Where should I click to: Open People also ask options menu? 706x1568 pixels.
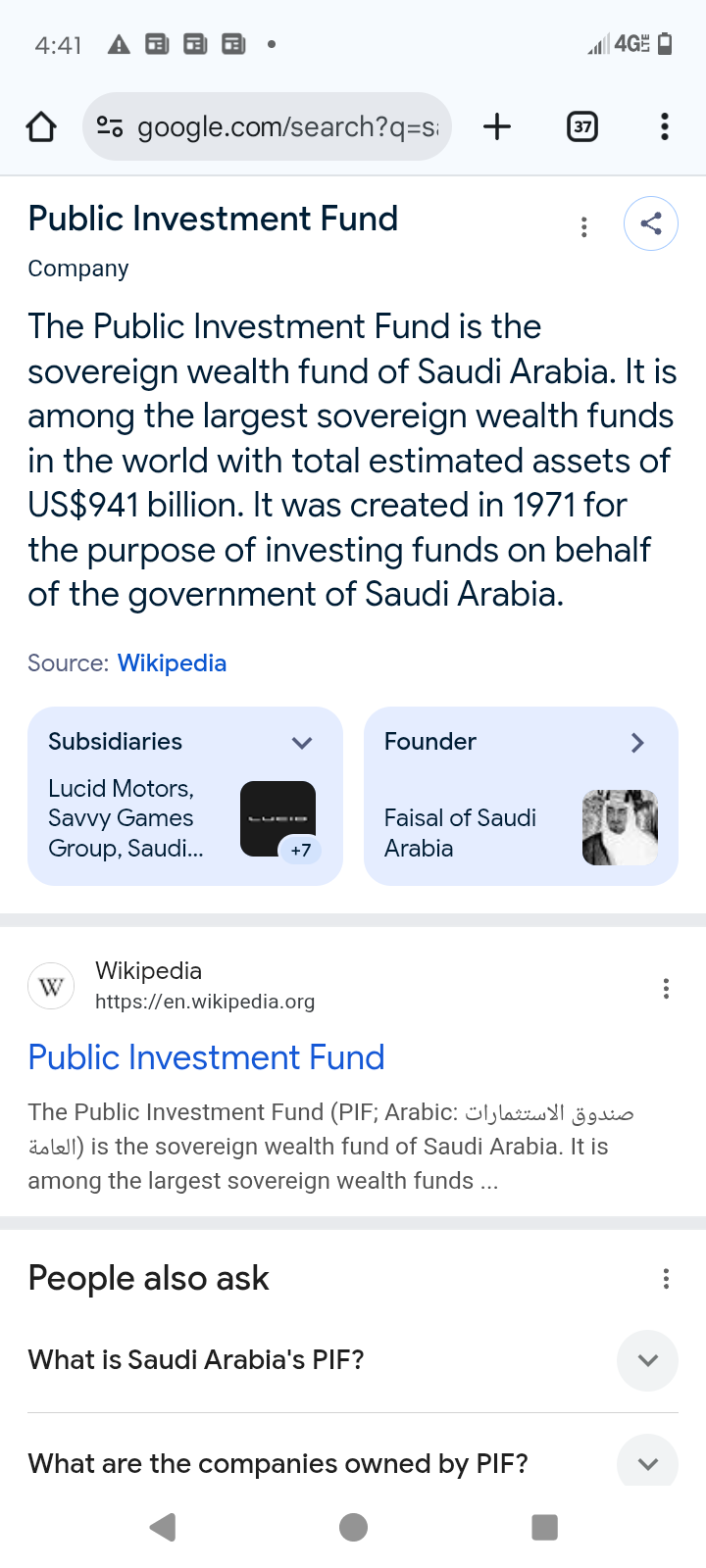pyautogui.click(x=666, y=1278)
